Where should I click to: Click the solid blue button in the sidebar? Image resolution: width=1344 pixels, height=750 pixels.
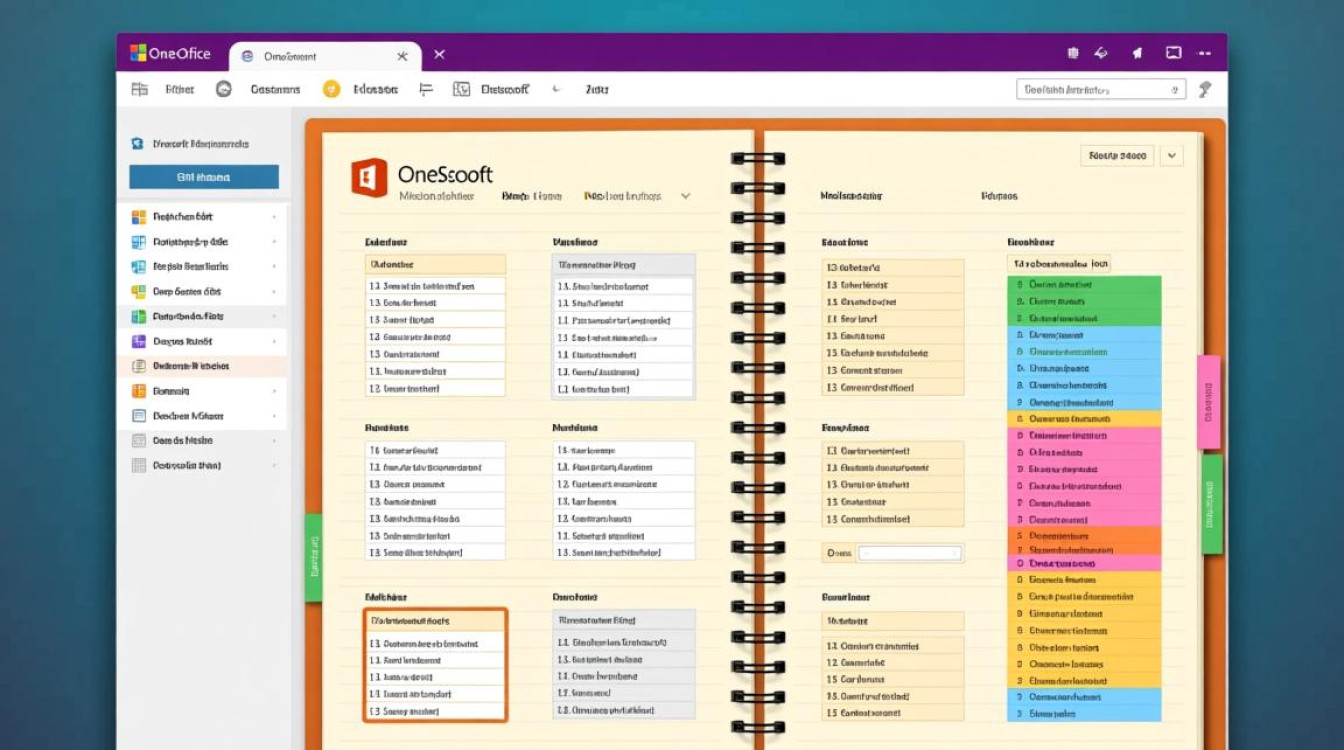(204, 177)
